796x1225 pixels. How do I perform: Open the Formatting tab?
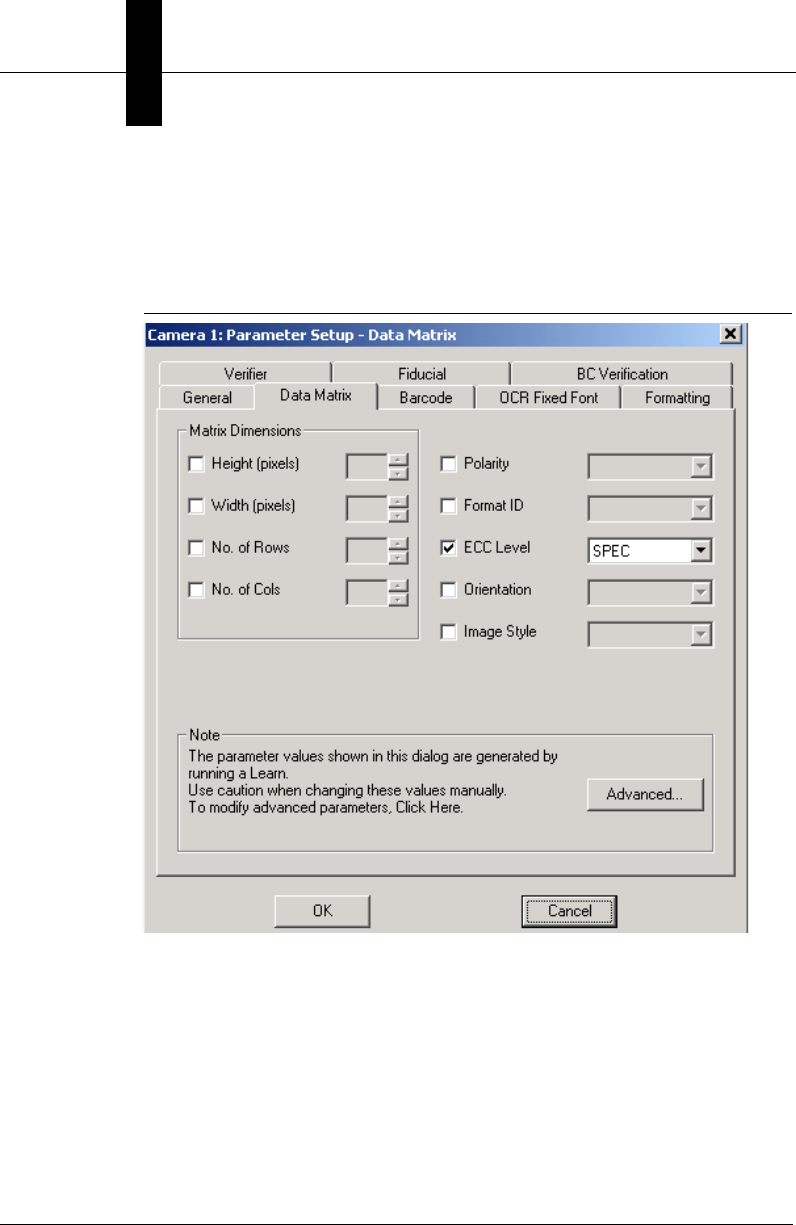click(677, 398)
